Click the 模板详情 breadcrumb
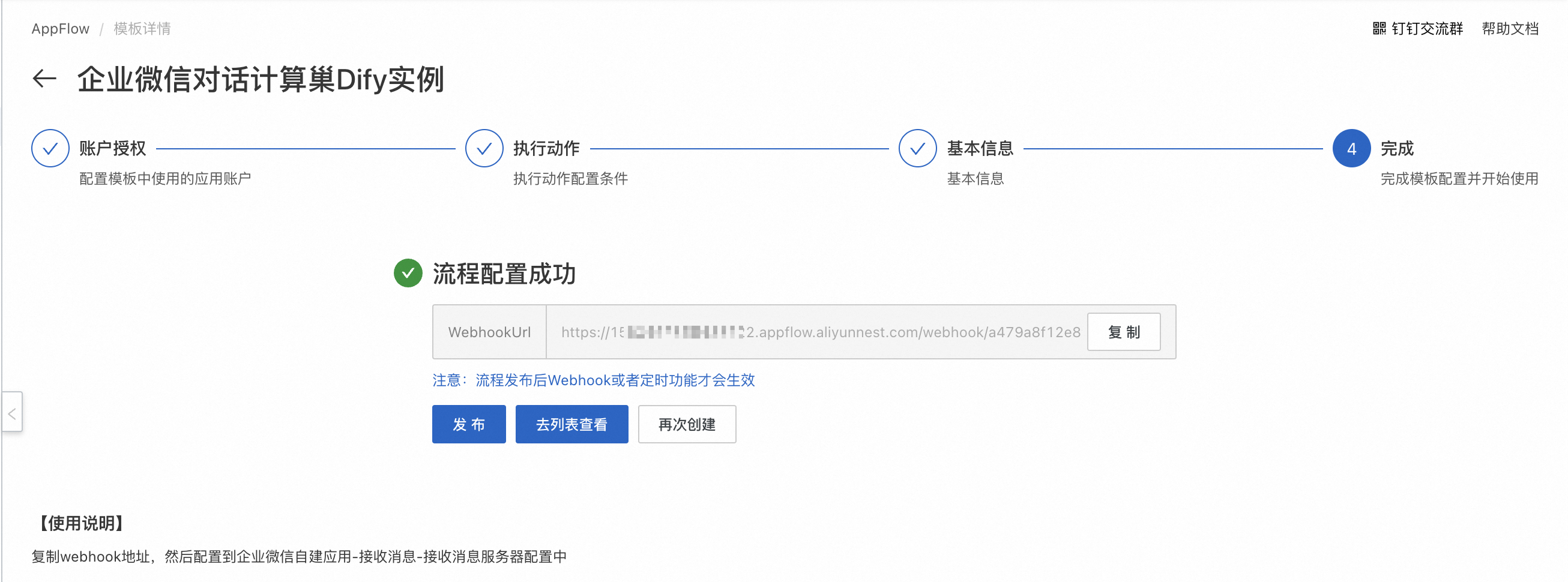1568x582 pixels. point(142,29)
